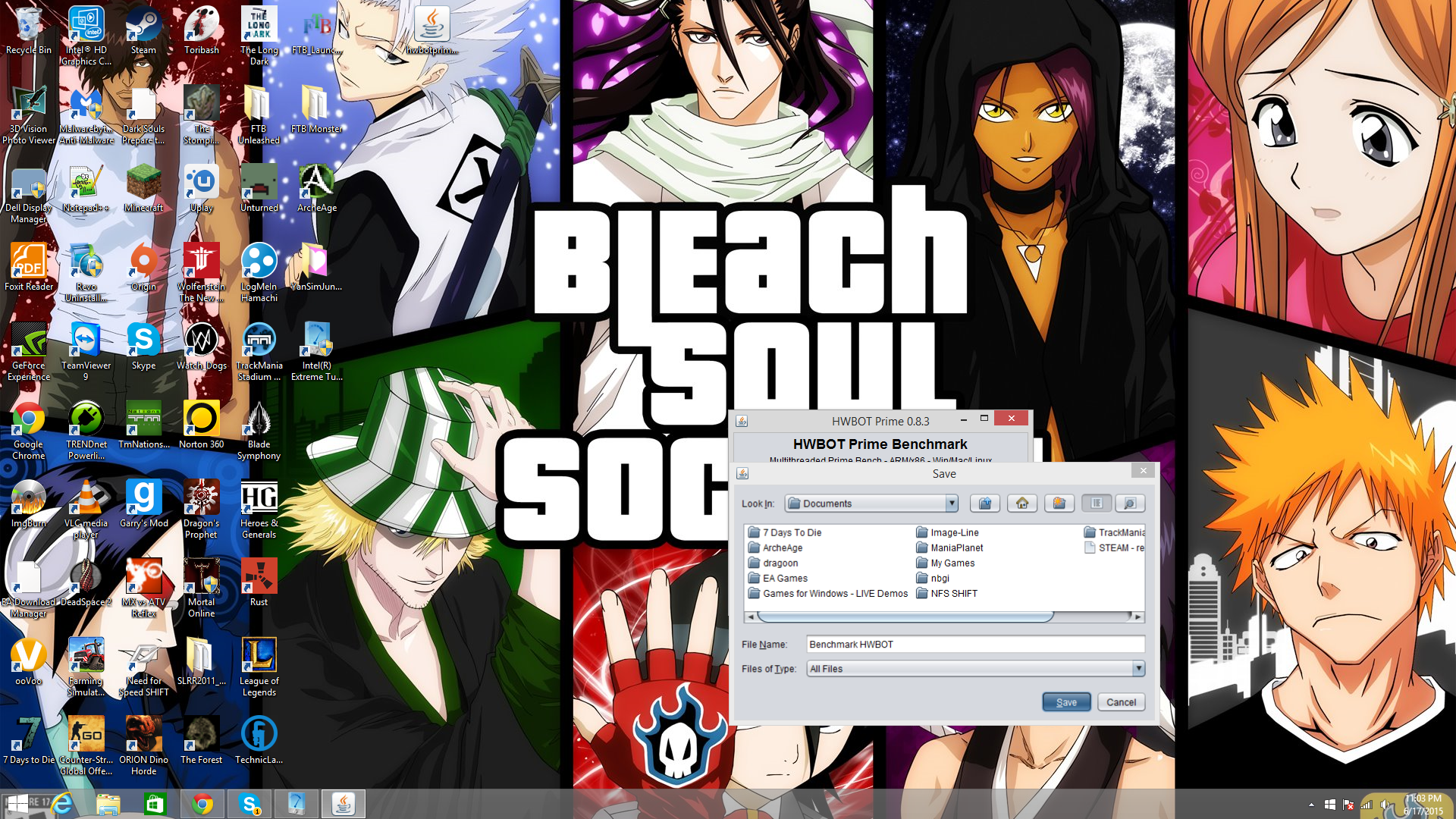The image size is (1456, 819).
Task: Select Games for Windows - LIVE Demos folder
Action: (x=828, y=593)
